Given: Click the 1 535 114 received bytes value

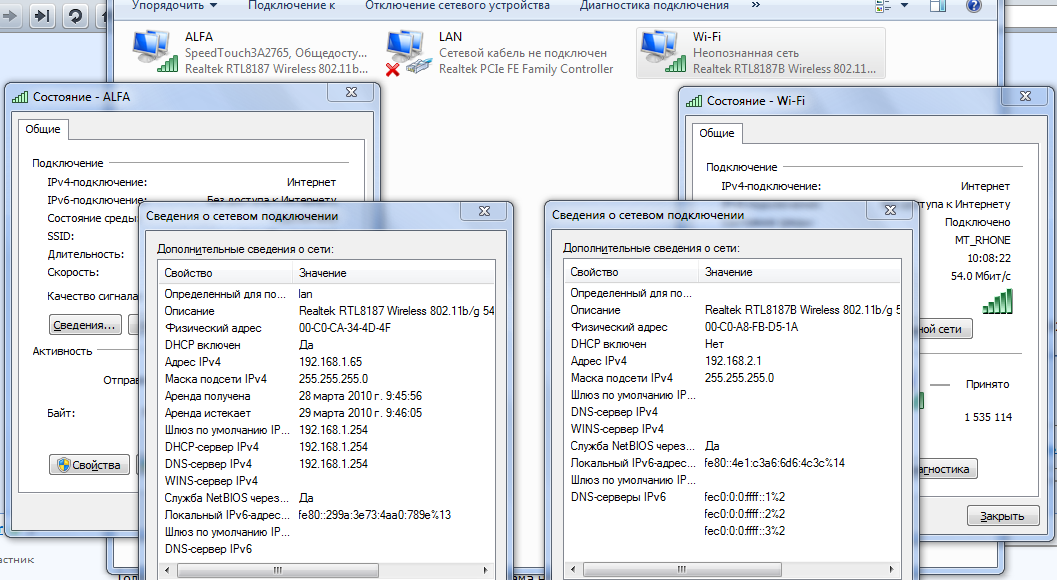Looking at the screenshot, I should (x=988, y=417).
